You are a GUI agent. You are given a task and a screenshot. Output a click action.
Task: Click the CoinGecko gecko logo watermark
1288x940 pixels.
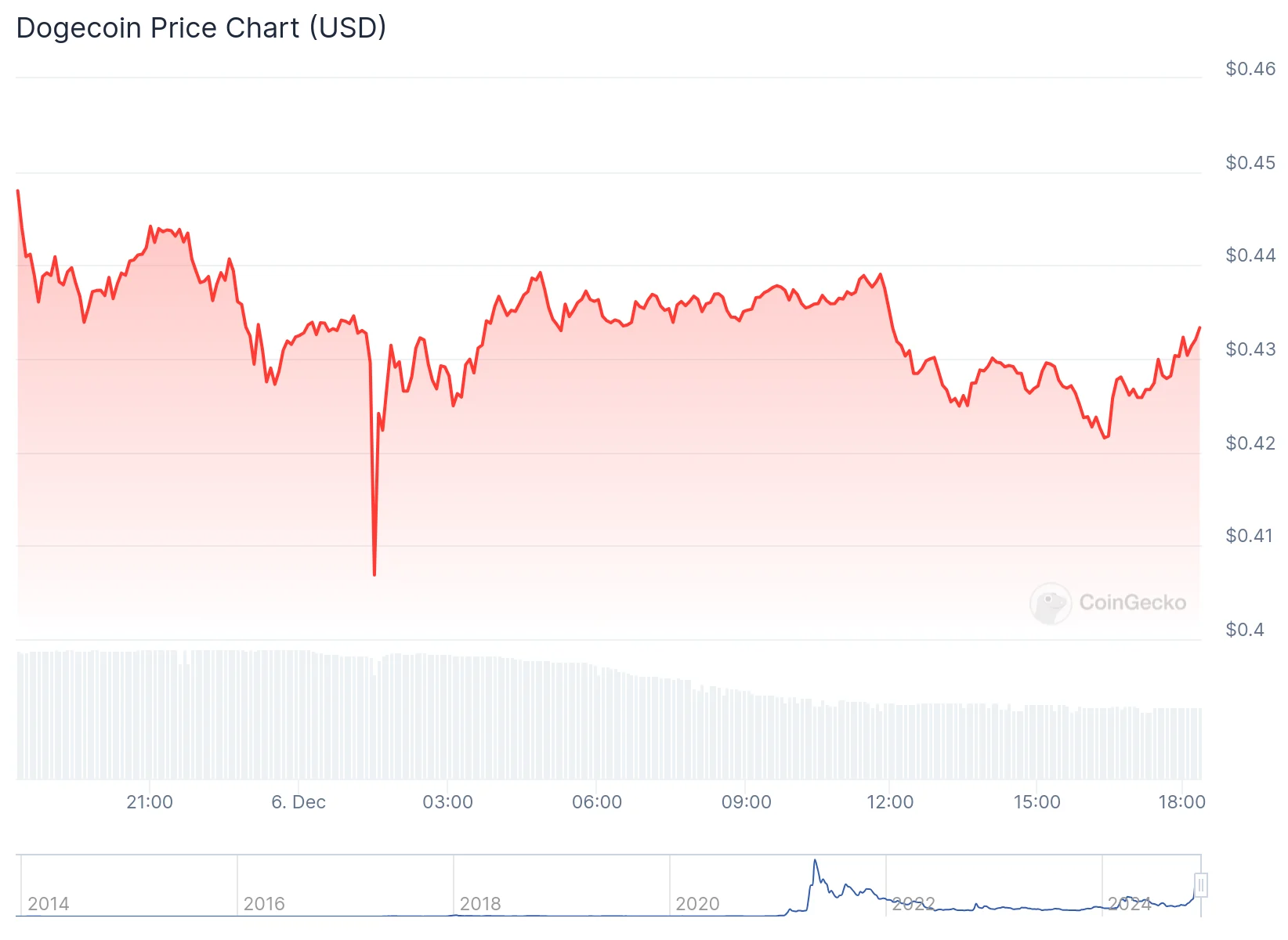point(1050,603)
